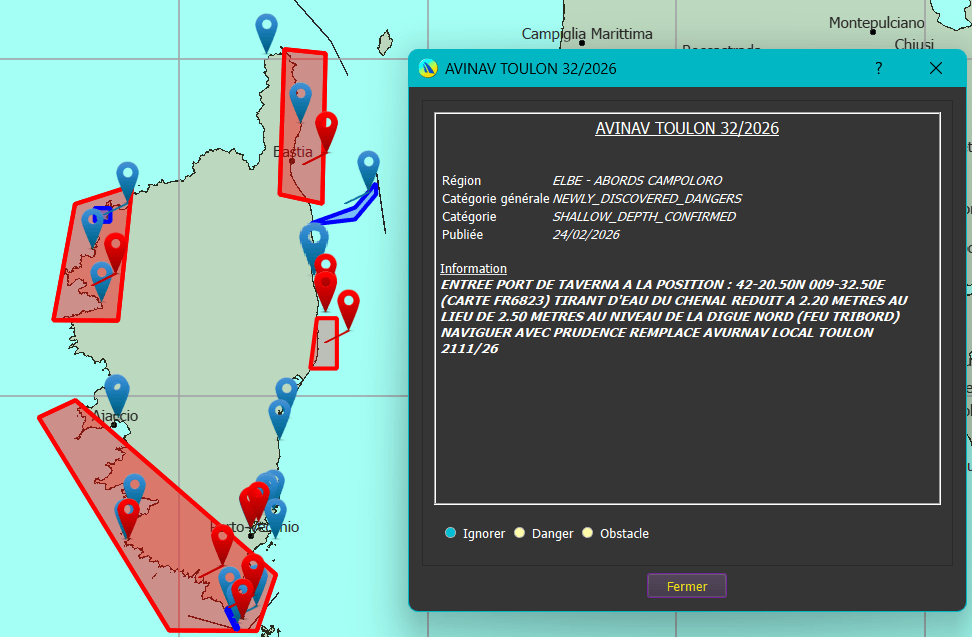This screenshot has height=637, width=972.
Task: Click the blue marker offshore at blue polygon tip
Action: pyautogui.click(x=369, y=166)
